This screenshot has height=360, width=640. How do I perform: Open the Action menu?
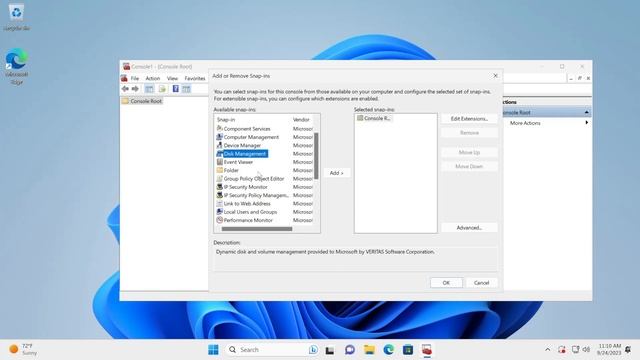(153, 78)
